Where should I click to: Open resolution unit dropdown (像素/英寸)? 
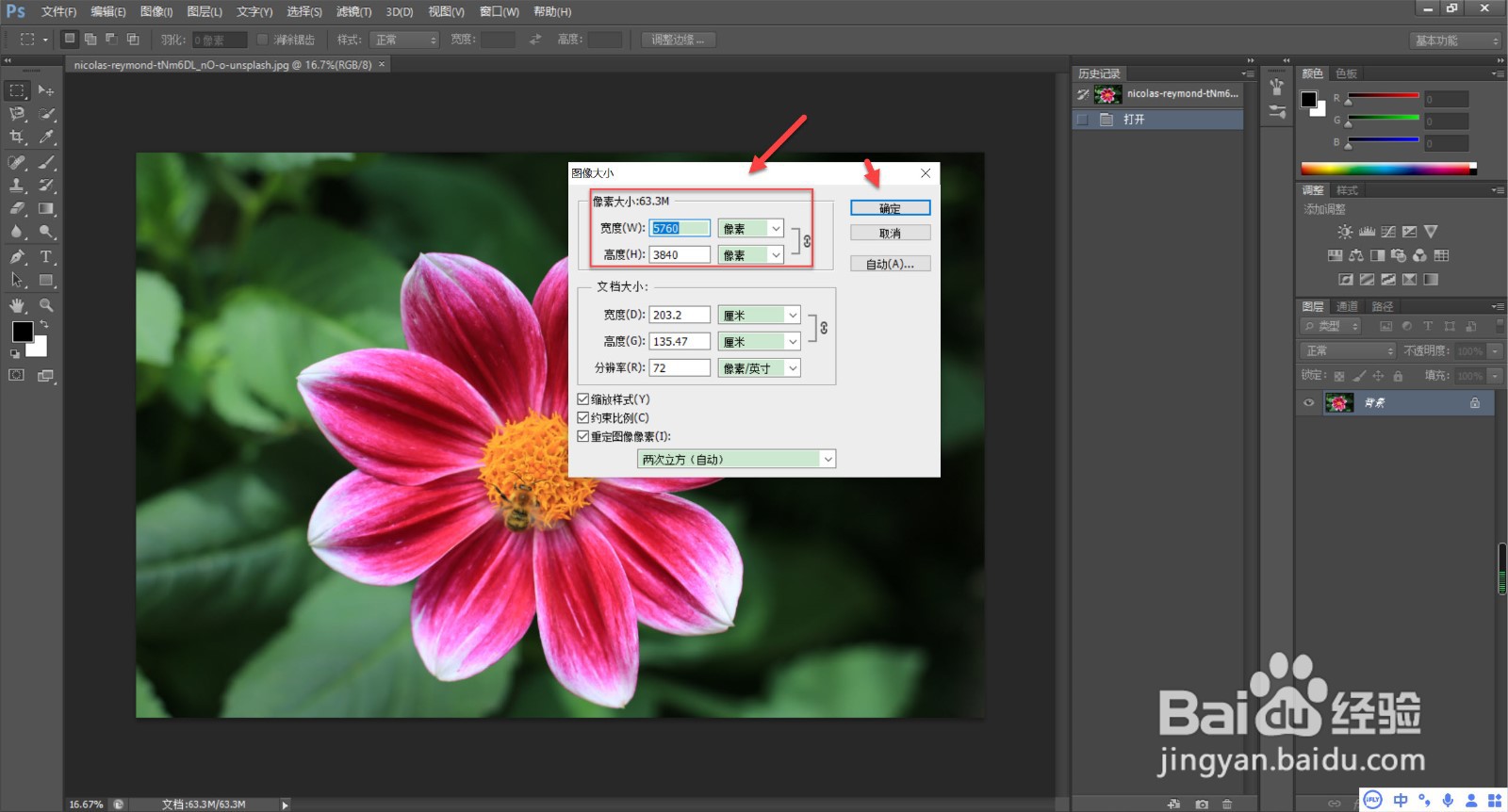point(760,368)
